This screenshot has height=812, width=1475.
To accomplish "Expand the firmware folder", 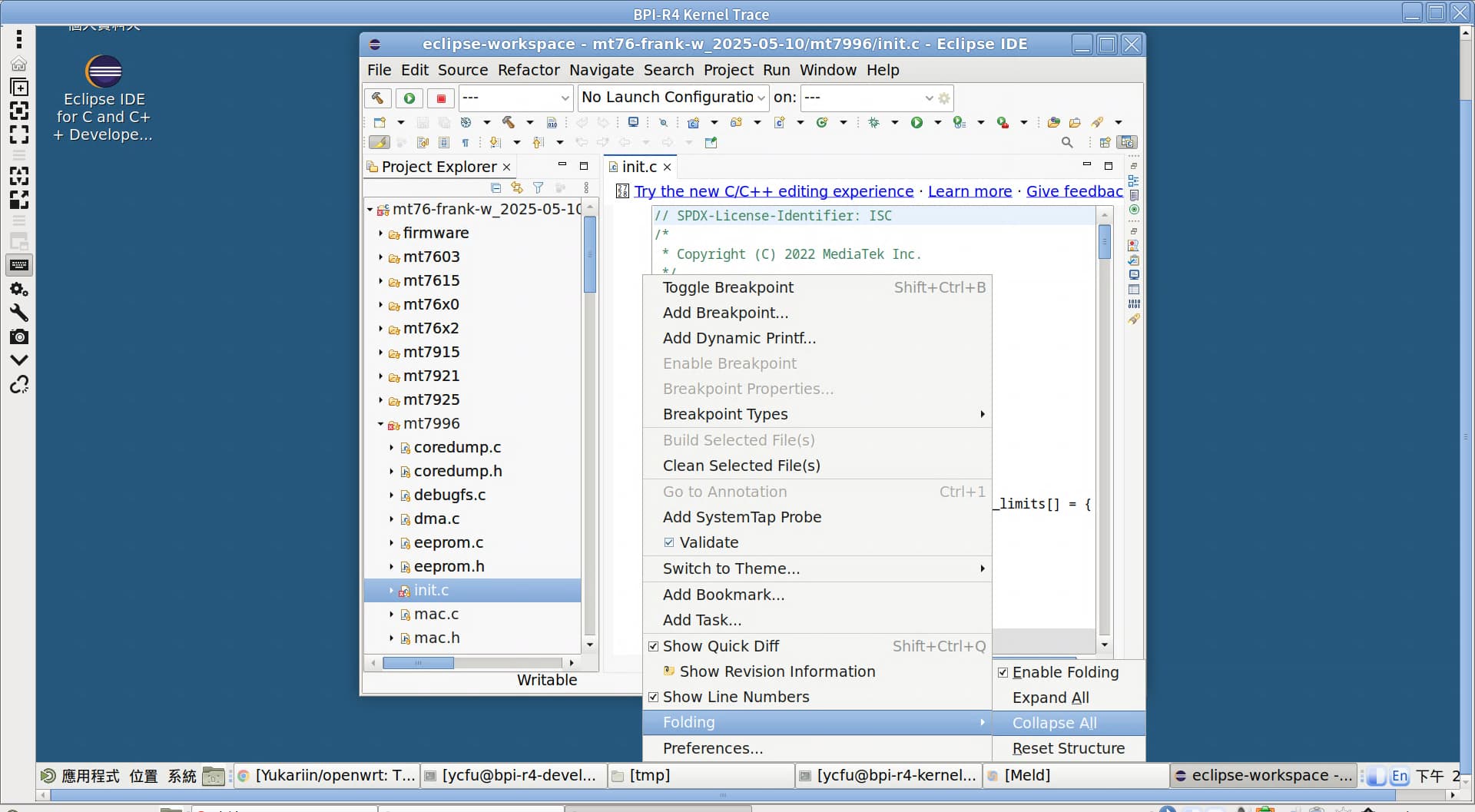I will pyautogui.click(x=380, y=233).
